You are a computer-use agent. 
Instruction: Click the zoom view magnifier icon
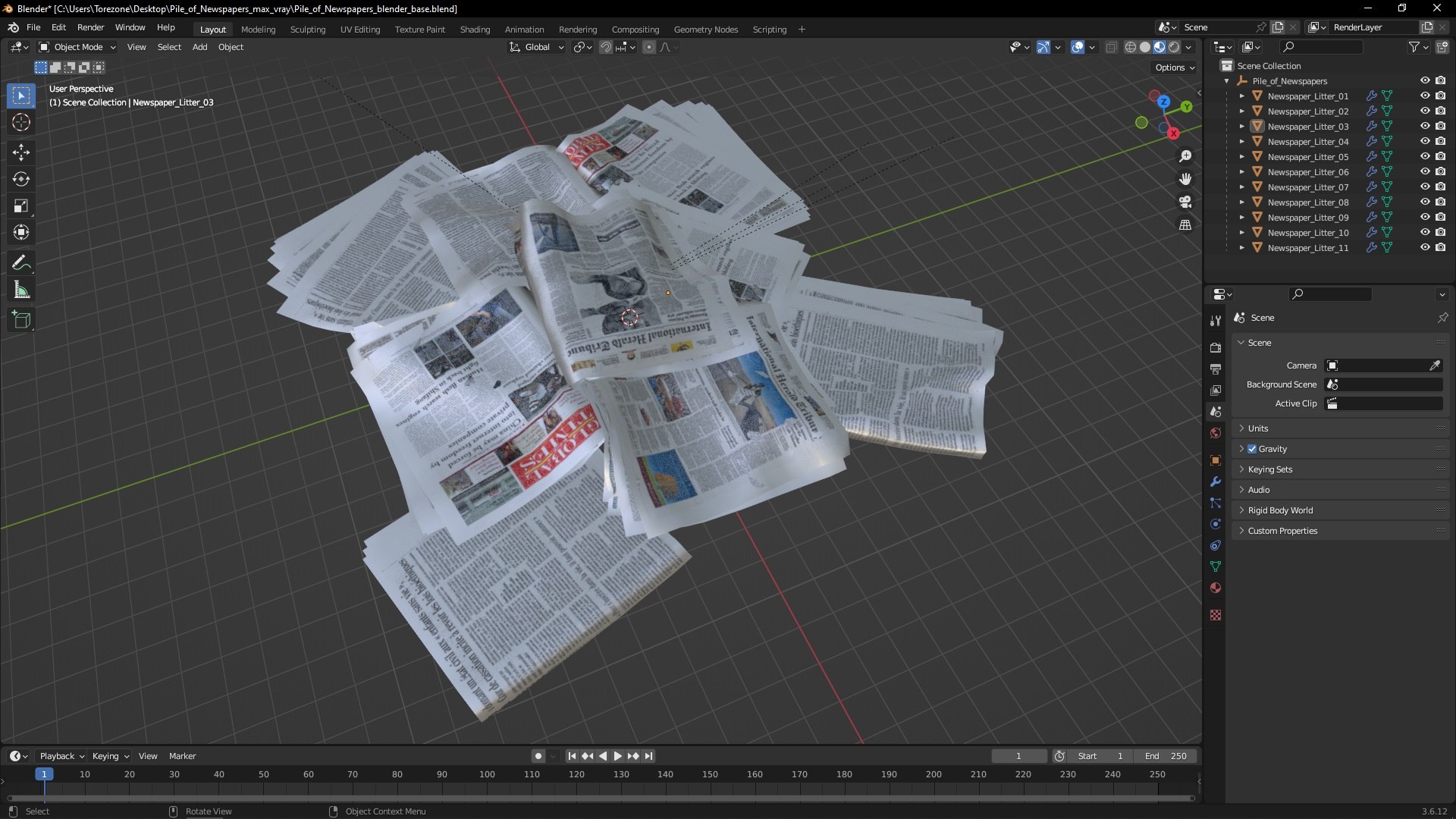pos(1185,156)
